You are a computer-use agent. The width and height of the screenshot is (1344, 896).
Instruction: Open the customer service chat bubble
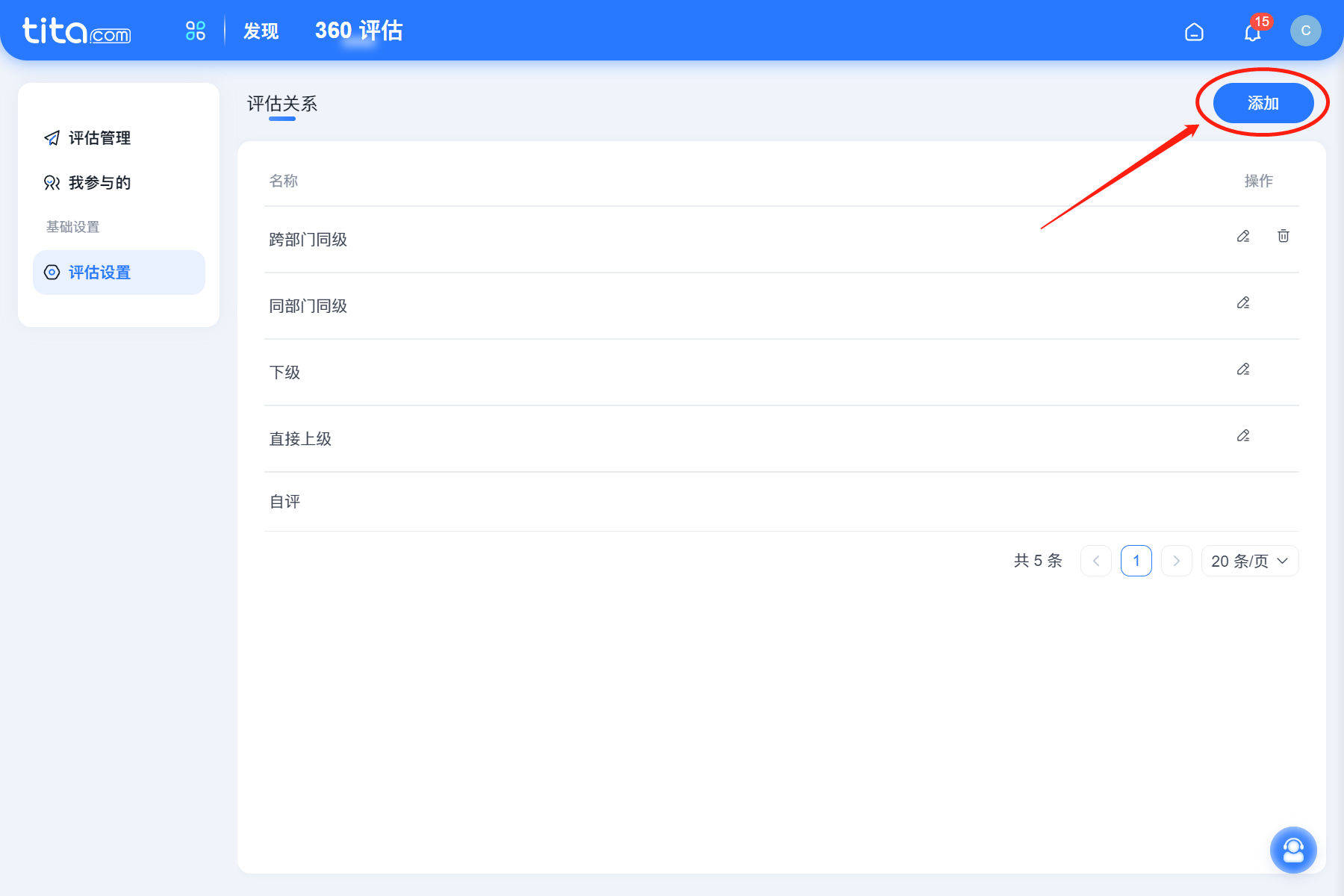[x=1293, y=850]
